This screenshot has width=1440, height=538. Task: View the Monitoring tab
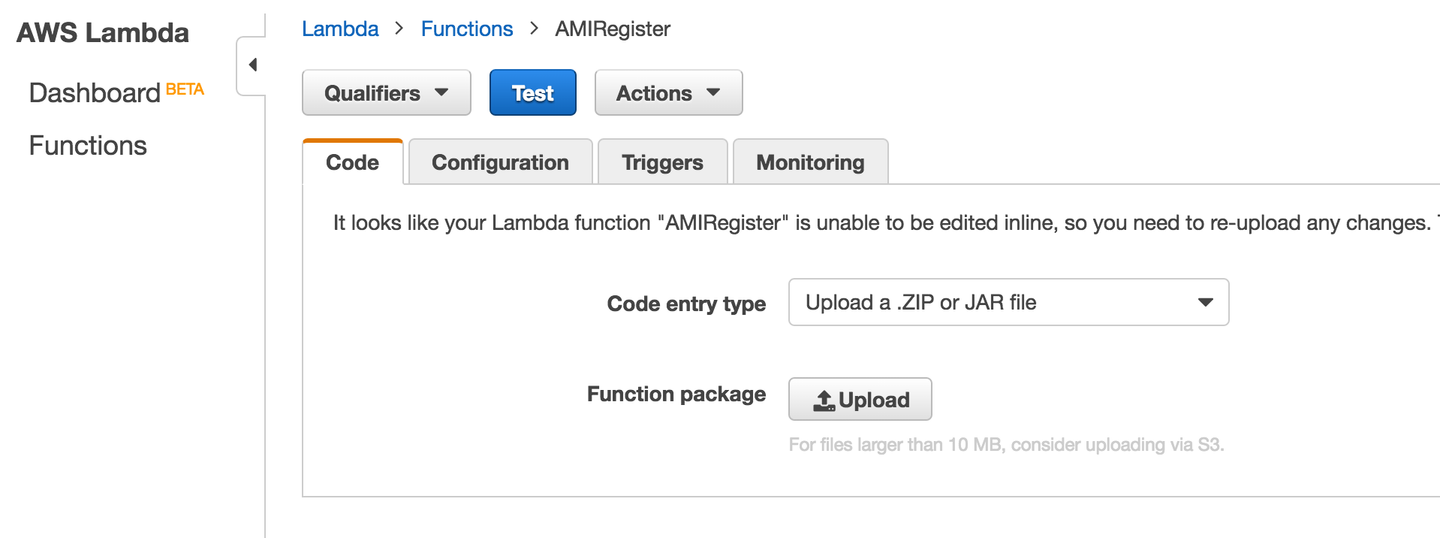point(810,163)
